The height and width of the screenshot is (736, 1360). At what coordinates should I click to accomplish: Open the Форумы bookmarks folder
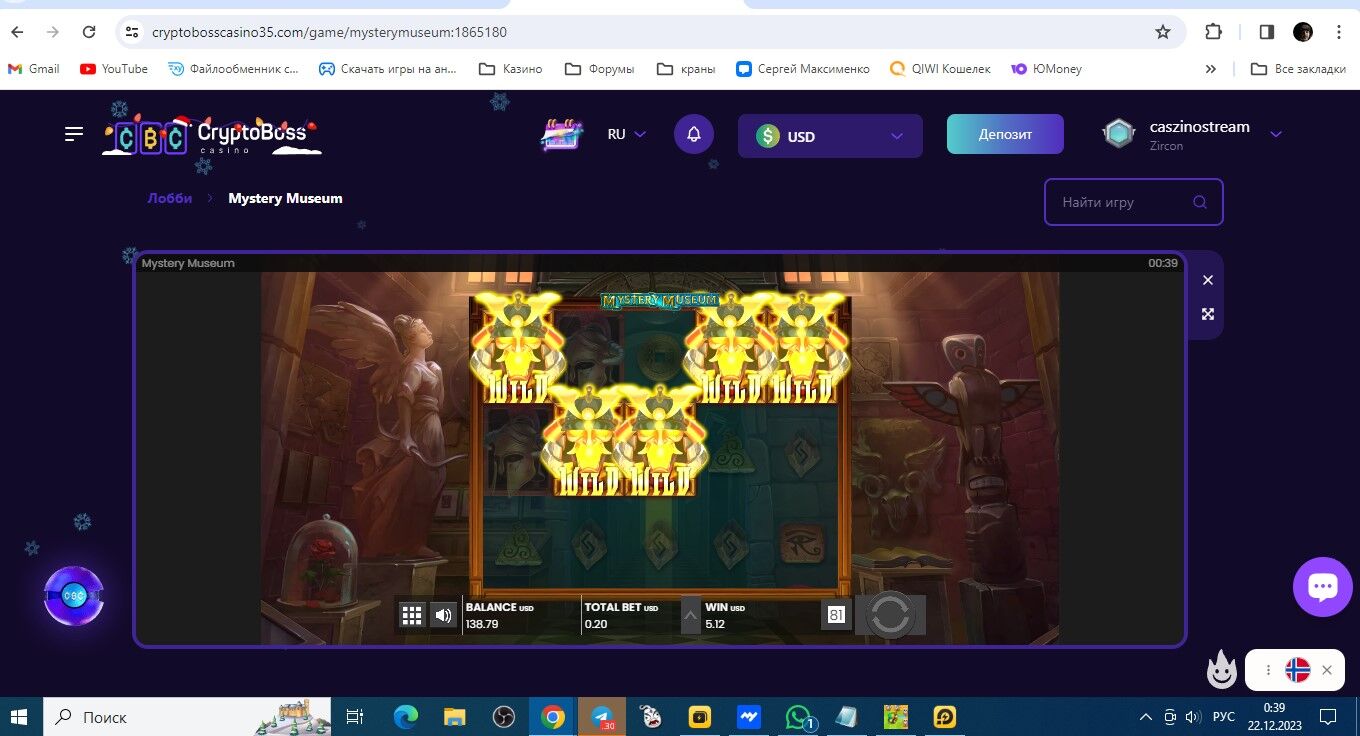tap(600, 69)
